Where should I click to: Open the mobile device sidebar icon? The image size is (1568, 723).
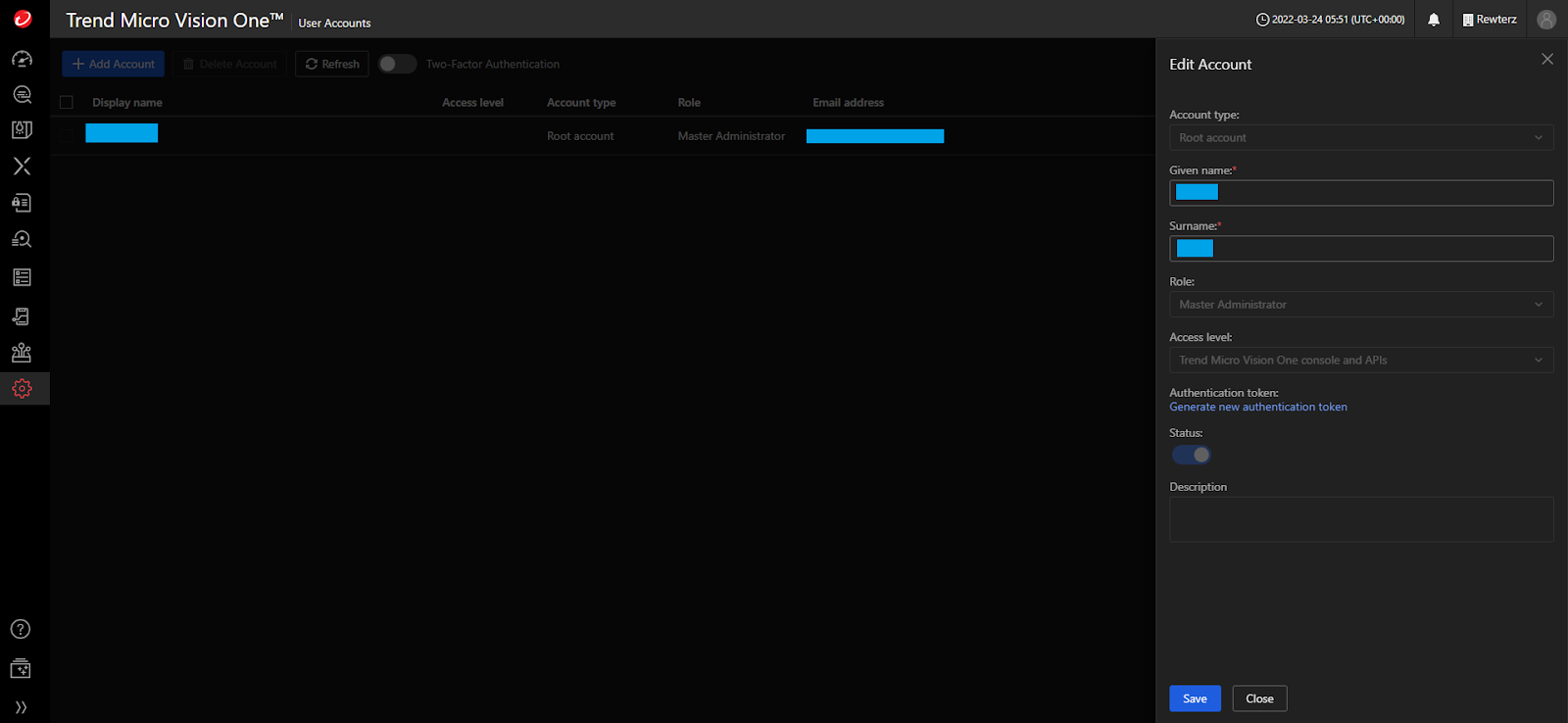(x=22, y=315)
